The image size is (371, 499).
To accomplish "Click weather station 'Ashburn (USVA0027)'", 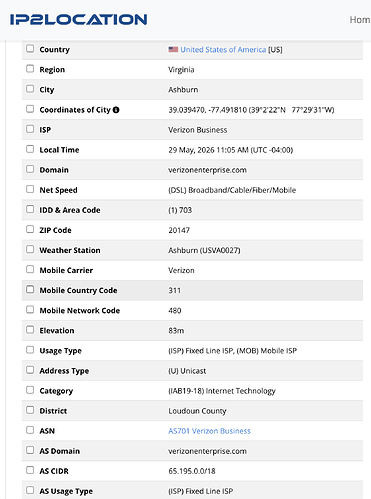I will [x=204, y=250].
